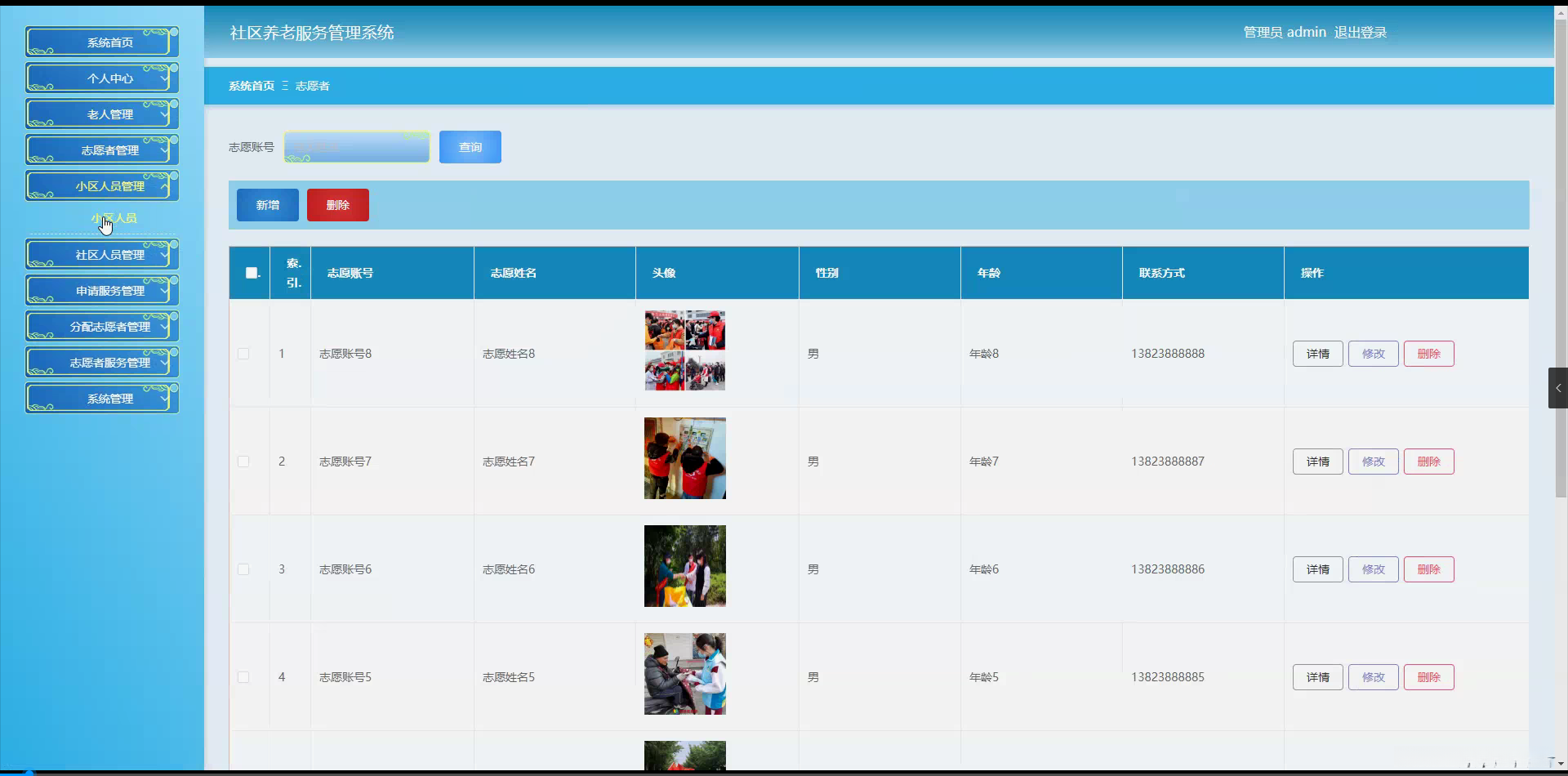The height and width of the screenshot is (776, 1568).
Task: Tick the select-all checkbox in table header
Action: click(252, 273)
